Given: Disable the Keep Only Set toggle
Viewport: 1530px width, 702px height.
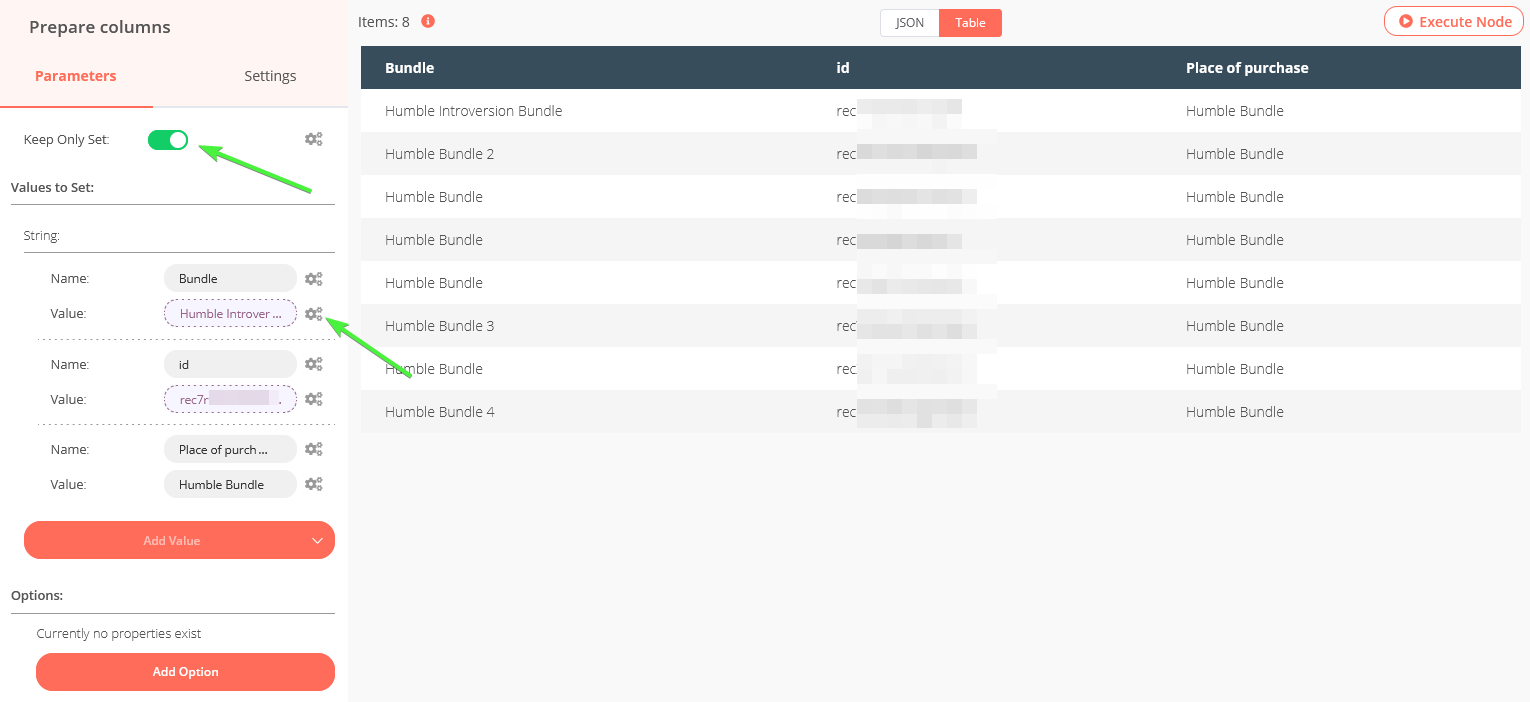Looking at the screenshot, I should pyautogui.click(x=168, y=140).
